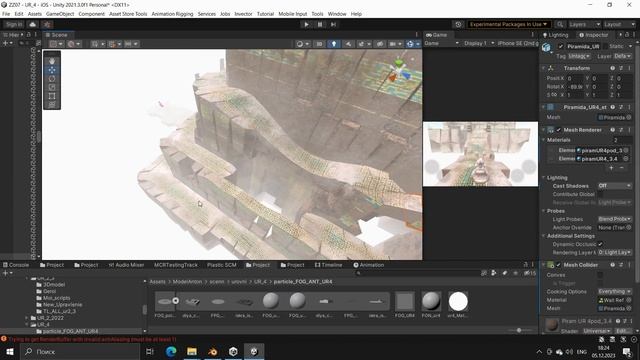Toggle 2D view in the scene toolbar

point(319,44)
